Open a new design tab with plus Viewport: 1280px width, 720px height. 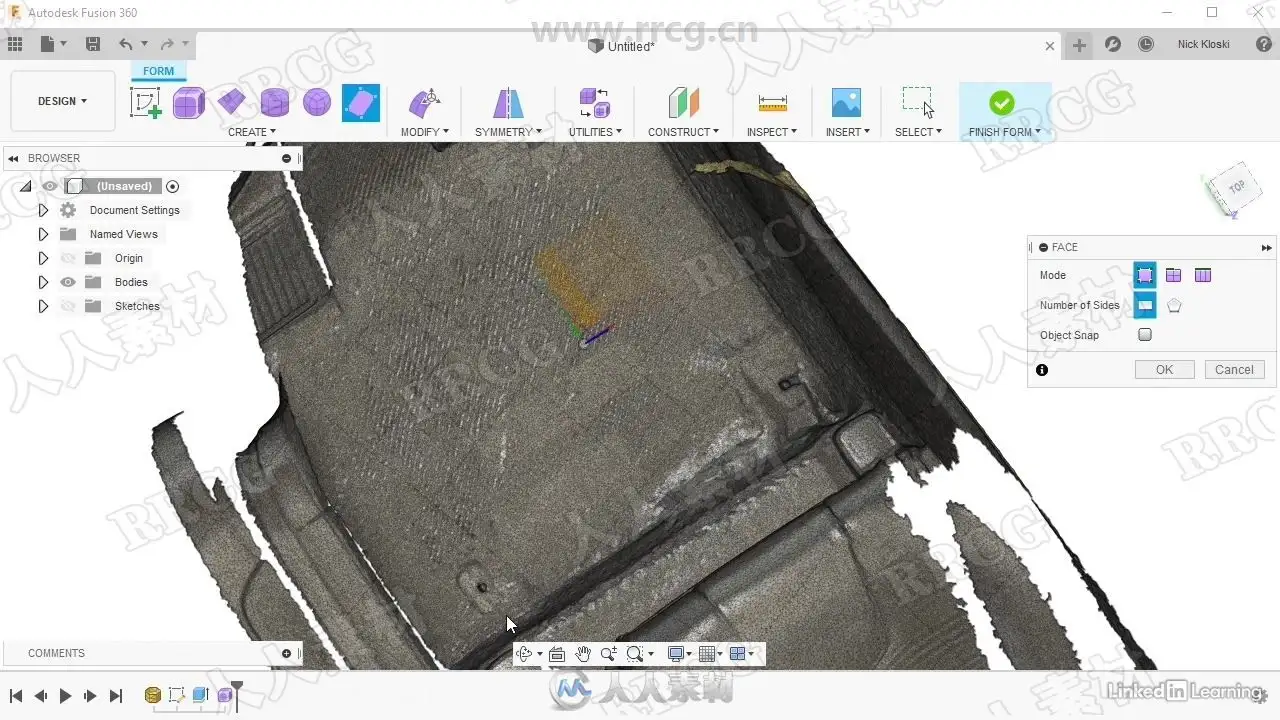pyautogui.click(x=1079, y=45)
